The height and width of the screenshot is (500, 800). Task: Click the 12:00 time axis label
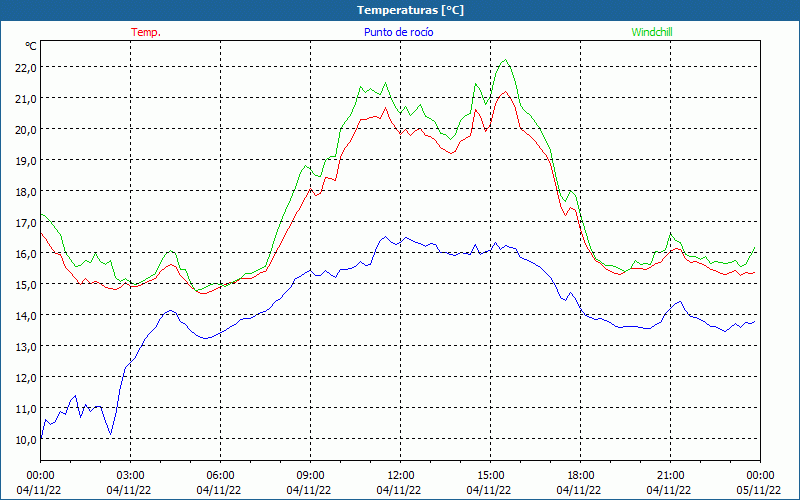pos(400,475)
